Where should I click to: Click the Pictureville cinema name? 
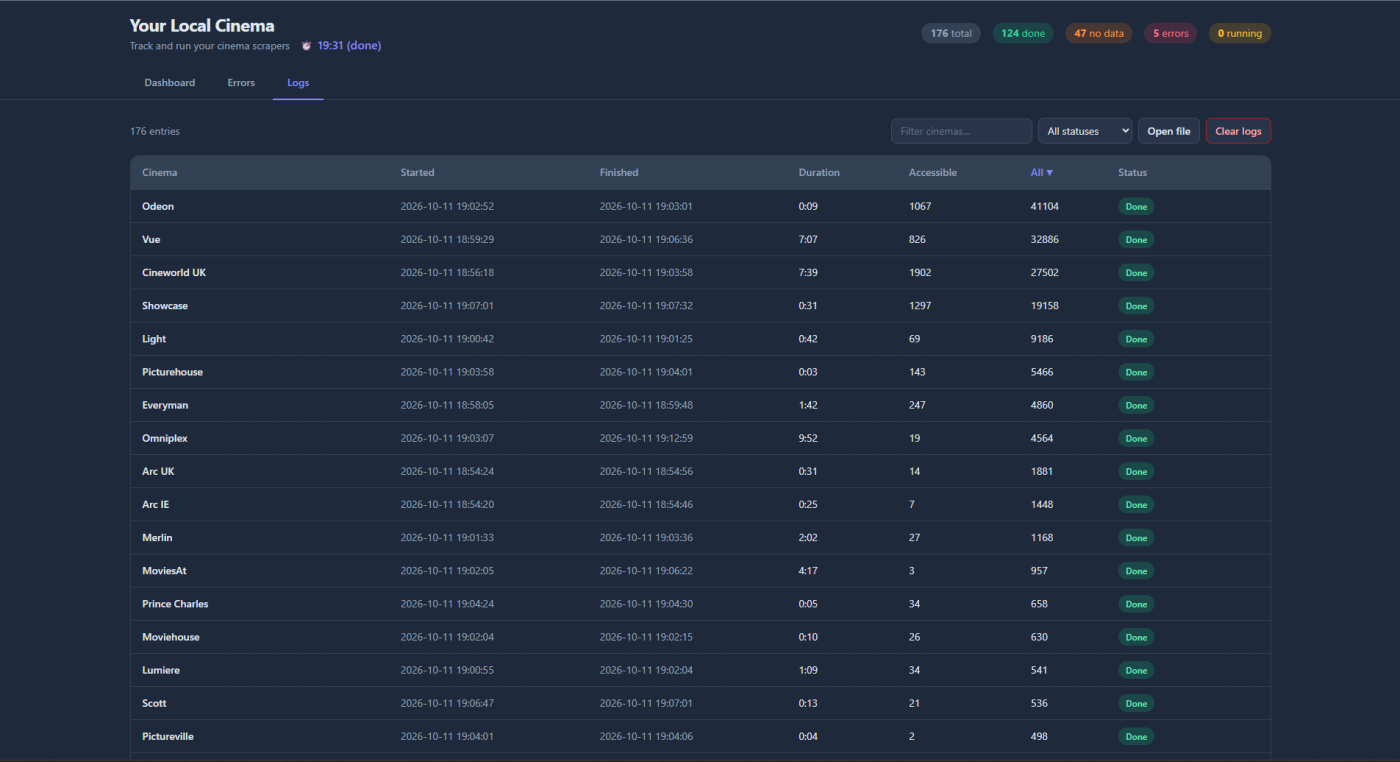point(168,736)
